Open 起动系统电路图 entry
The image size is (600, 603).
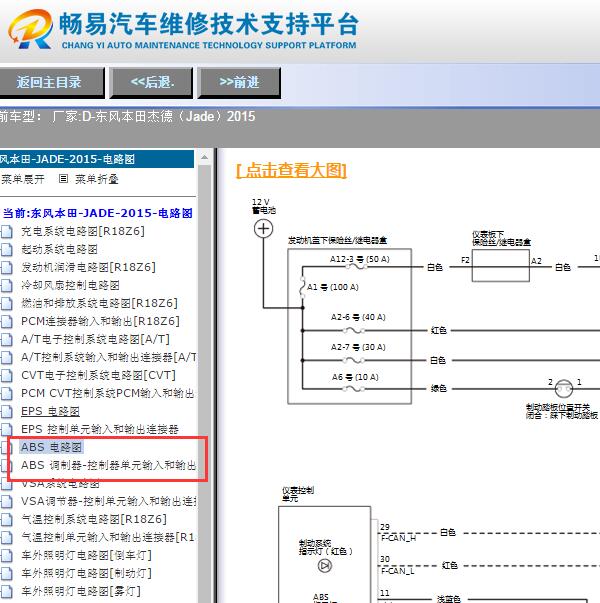(59, 249)
